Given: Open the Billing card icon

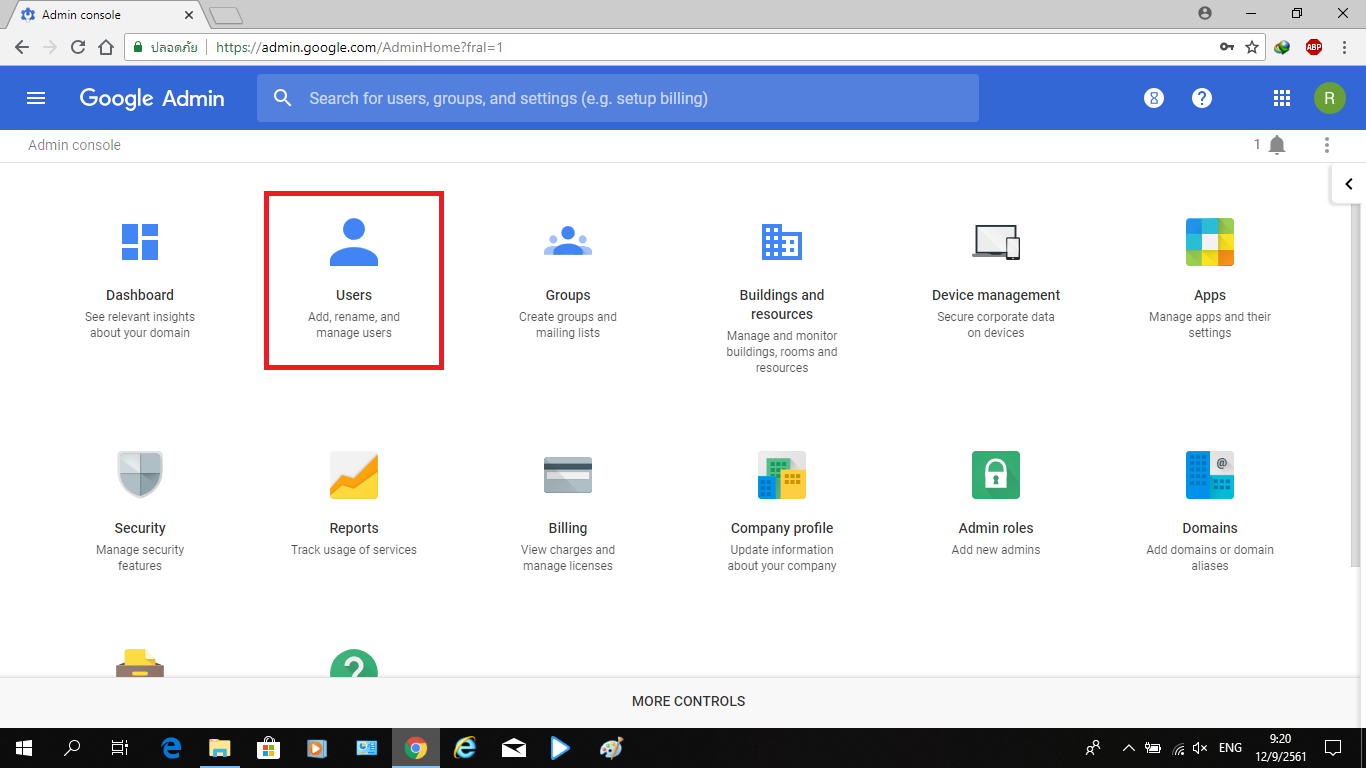Looking at the screenshot, I should pyautogui.click(x=568, y=475).
